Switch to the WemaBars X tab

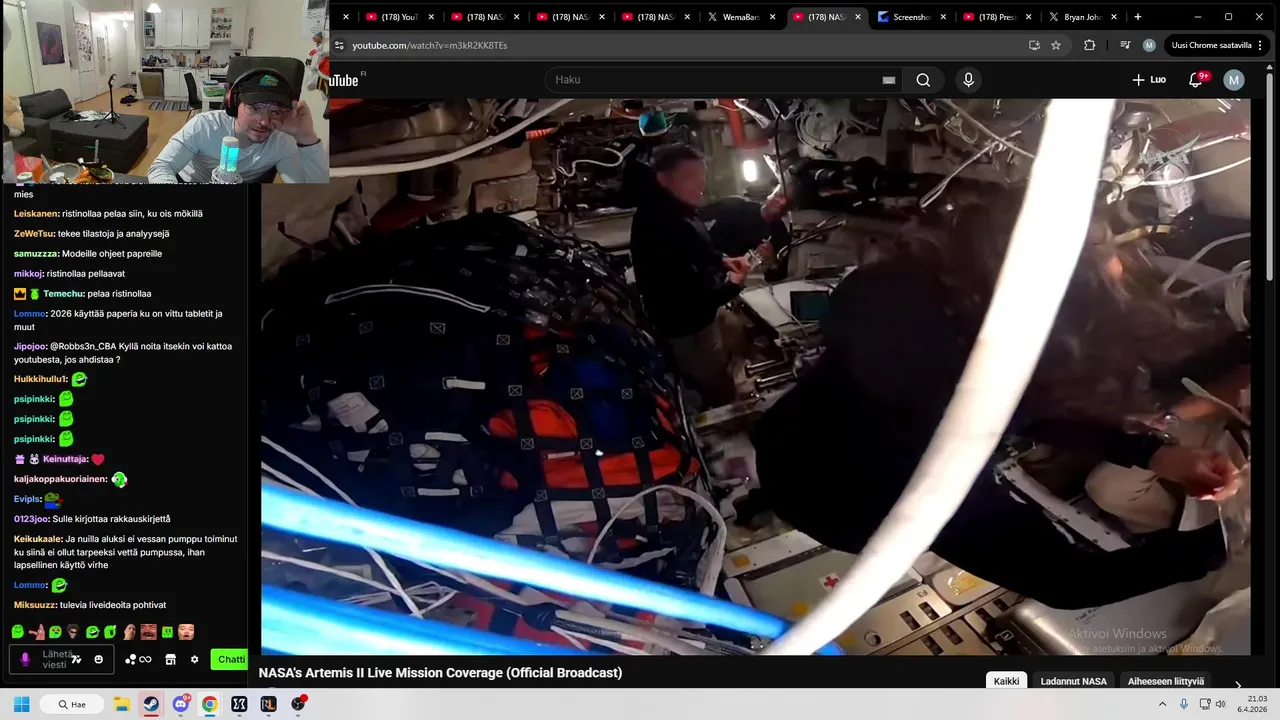[740, 17]
